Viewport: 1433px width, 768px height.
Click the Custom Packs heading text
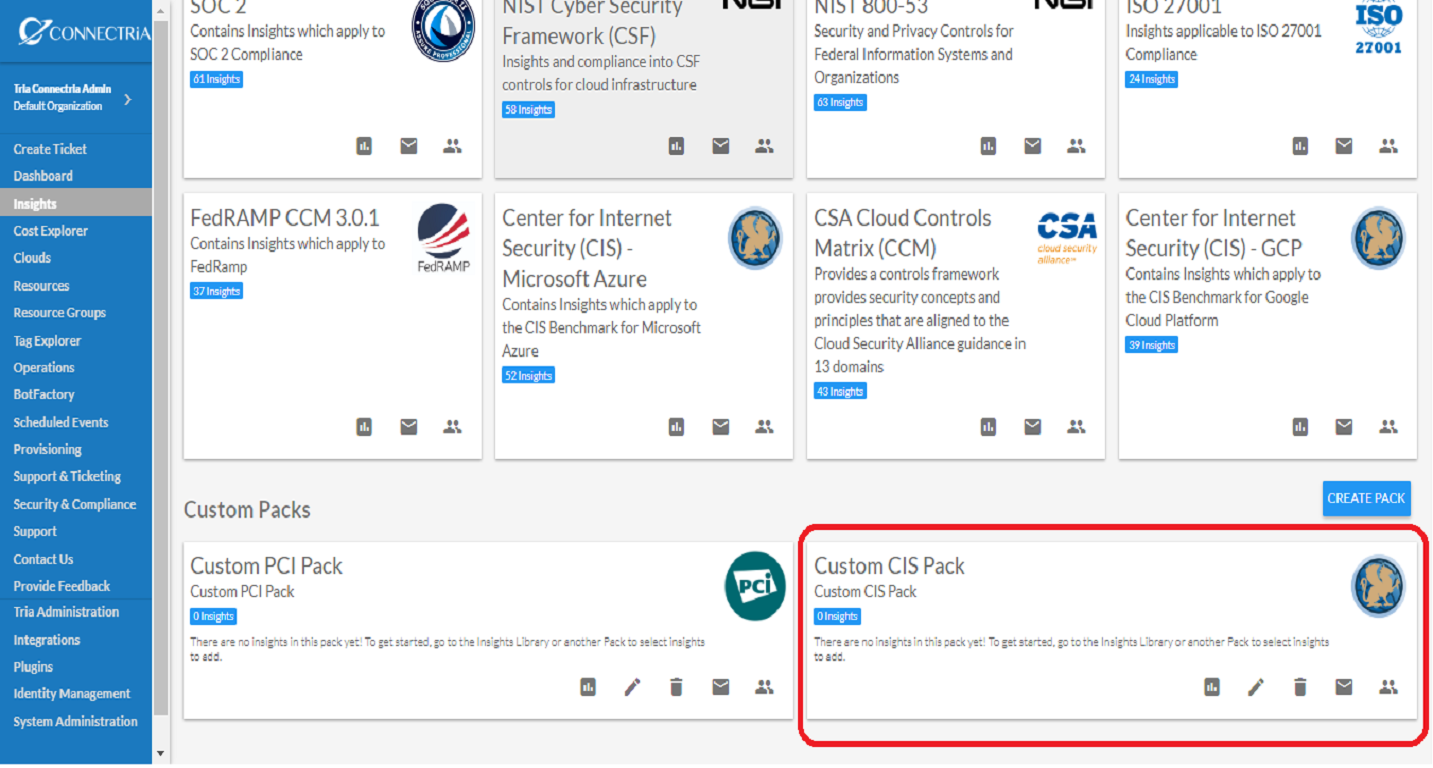click(247, 510)
